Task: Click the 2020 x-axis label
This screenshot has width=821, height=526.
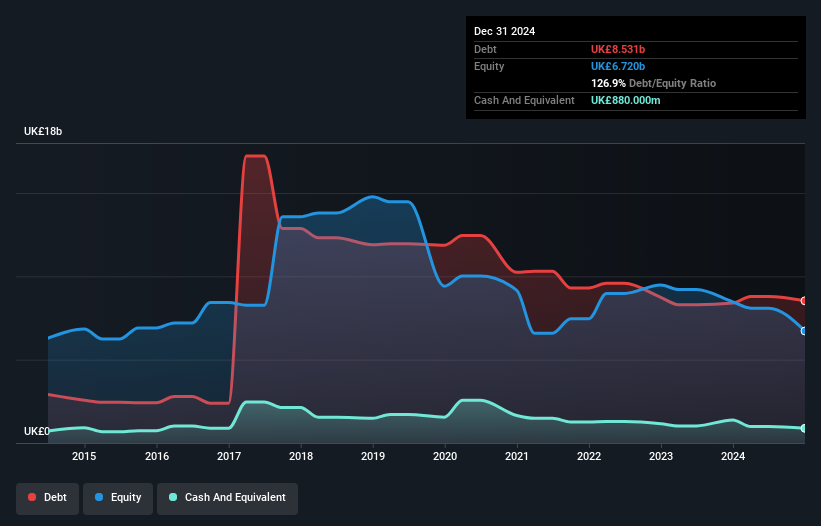Action: 445,456
